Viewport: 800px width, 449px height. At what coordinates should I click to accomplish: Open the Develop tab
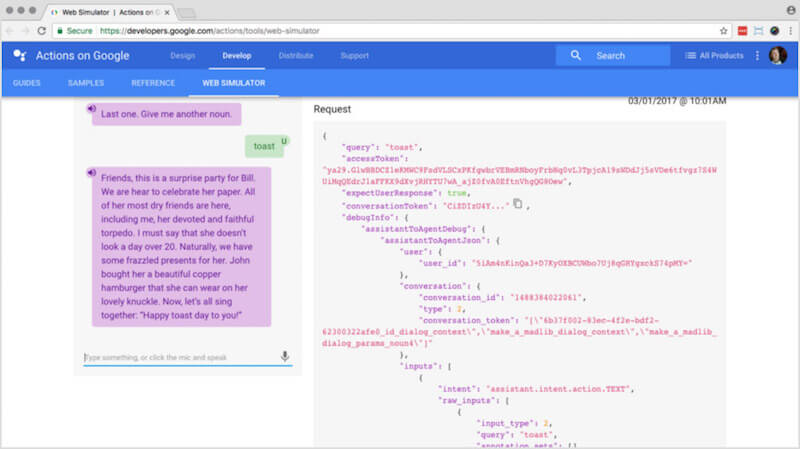click(237, 55)
